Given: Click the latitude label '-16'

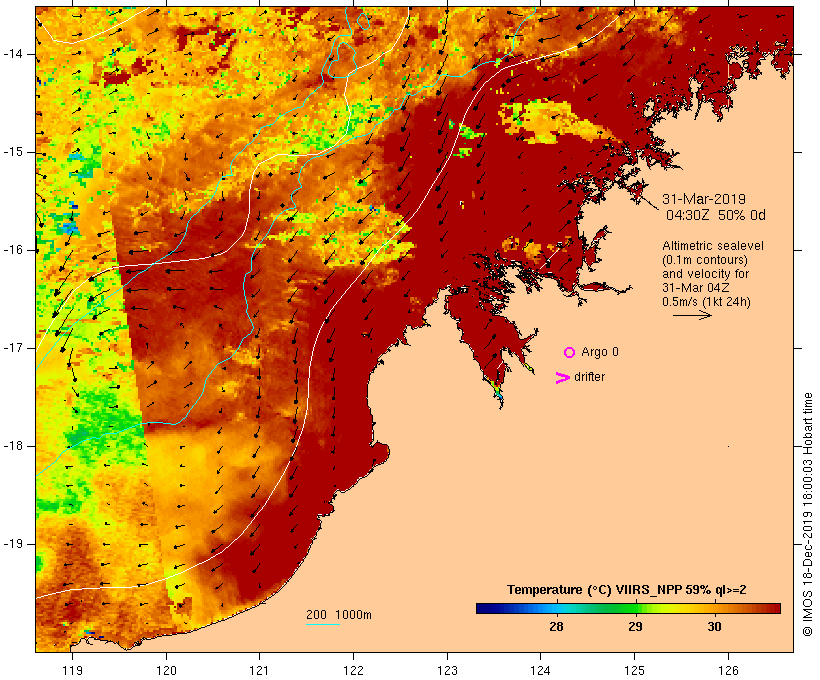Looking at the screenshot, I should [x=13, y=250].
